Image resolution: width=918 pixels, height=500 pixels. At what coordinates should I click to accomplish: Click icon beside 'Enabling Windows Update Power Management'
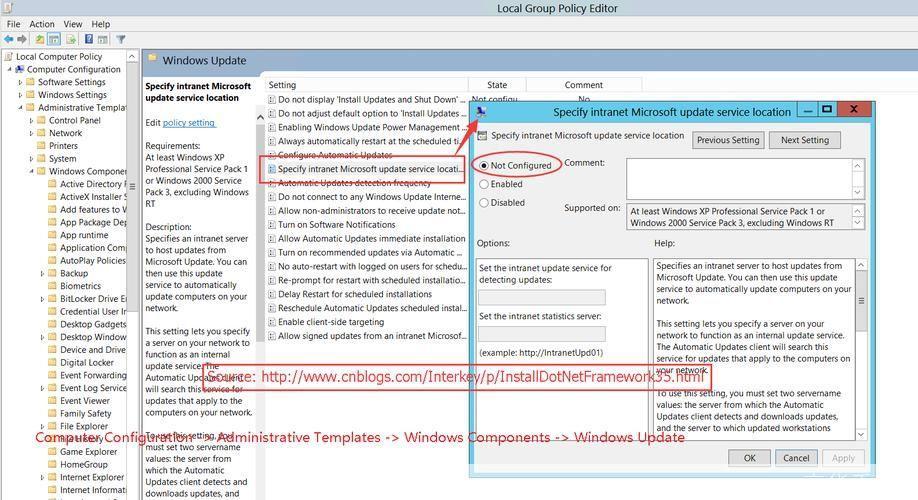(x=272, y=128)
